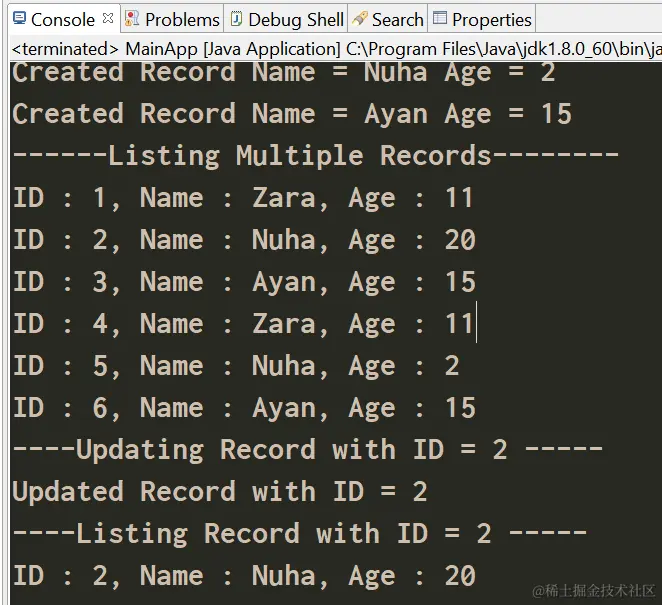Click the row 'ID : 4, Name : Zara'
The width and height of the screenshot is (662, 605).
click(x=243, y=324)
